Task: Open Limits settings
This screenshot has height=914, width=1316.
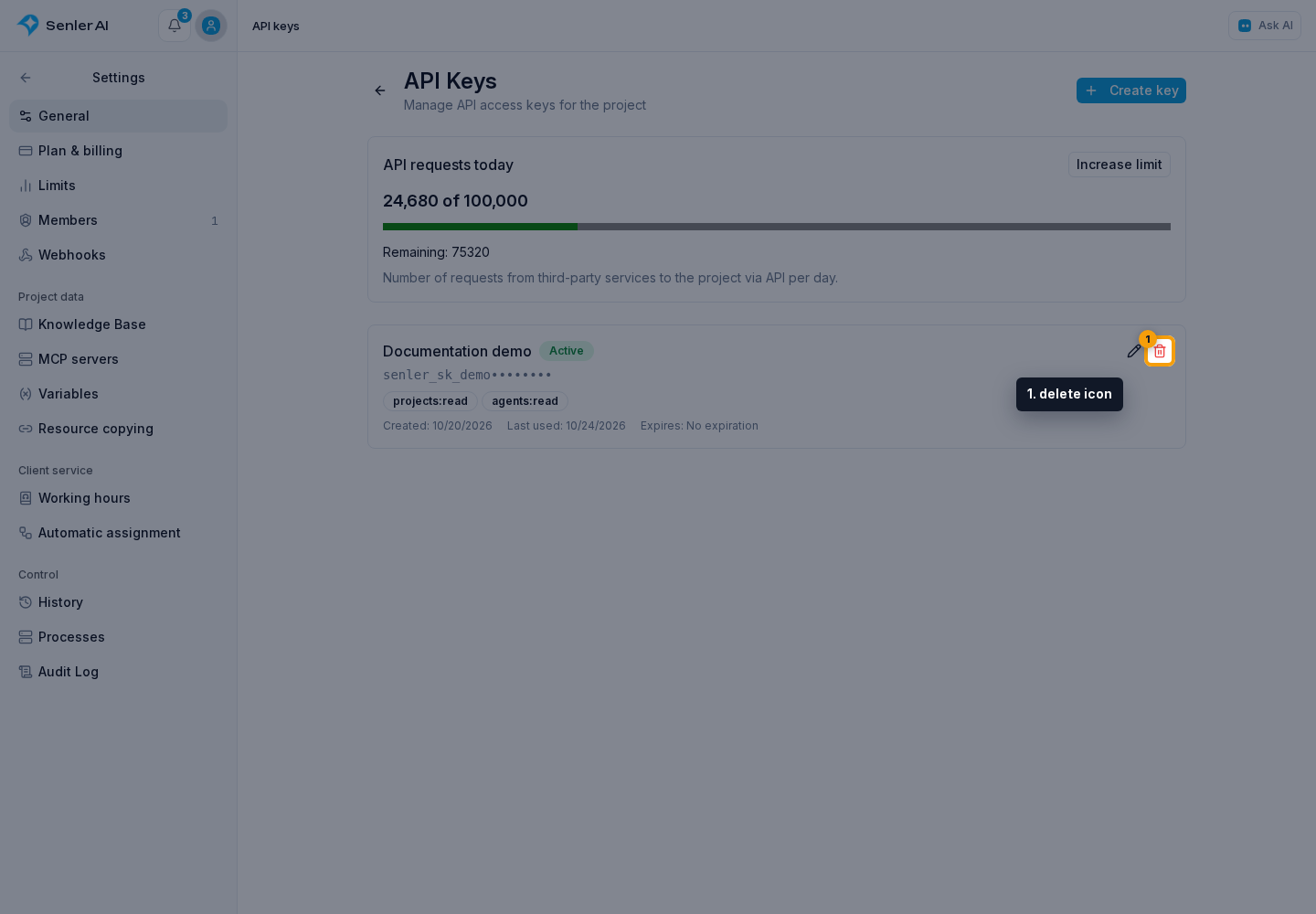Action: [118, 186]
